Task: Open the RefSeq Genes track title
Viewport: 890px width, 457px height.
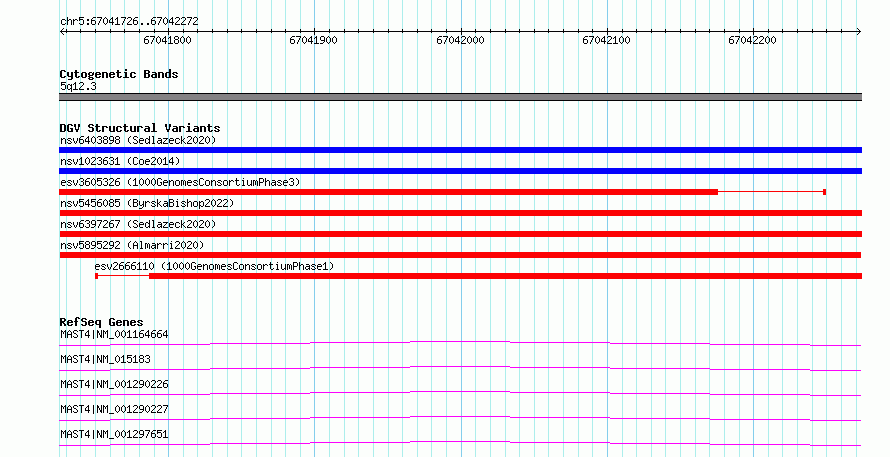Action: [101, 322]
